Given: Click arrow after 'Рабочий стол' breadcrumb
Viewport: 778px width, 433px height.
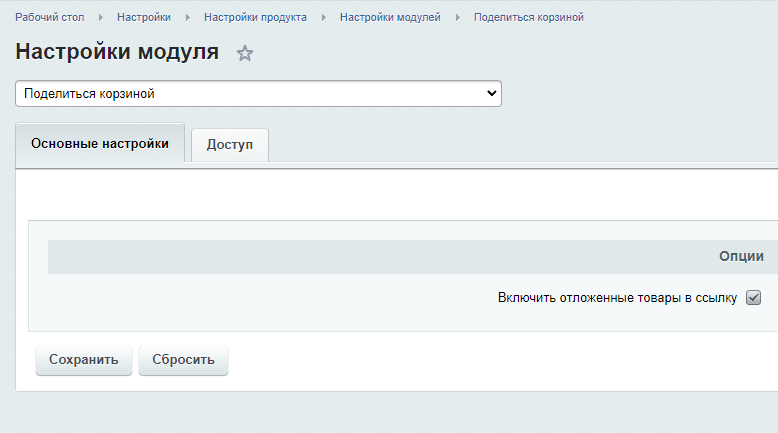Looking at the screenshot, I should pyautogui.click(x=101, y=18).
